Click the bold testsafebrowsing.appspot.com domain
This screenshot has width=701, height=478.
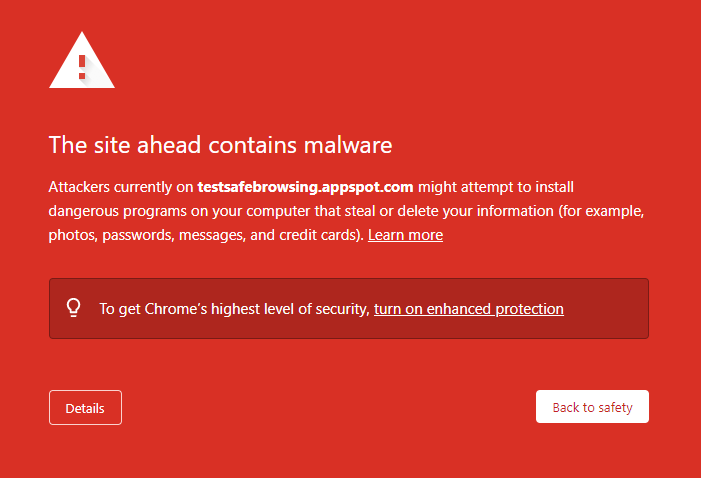pyautogui.click(x=305, y=187)
